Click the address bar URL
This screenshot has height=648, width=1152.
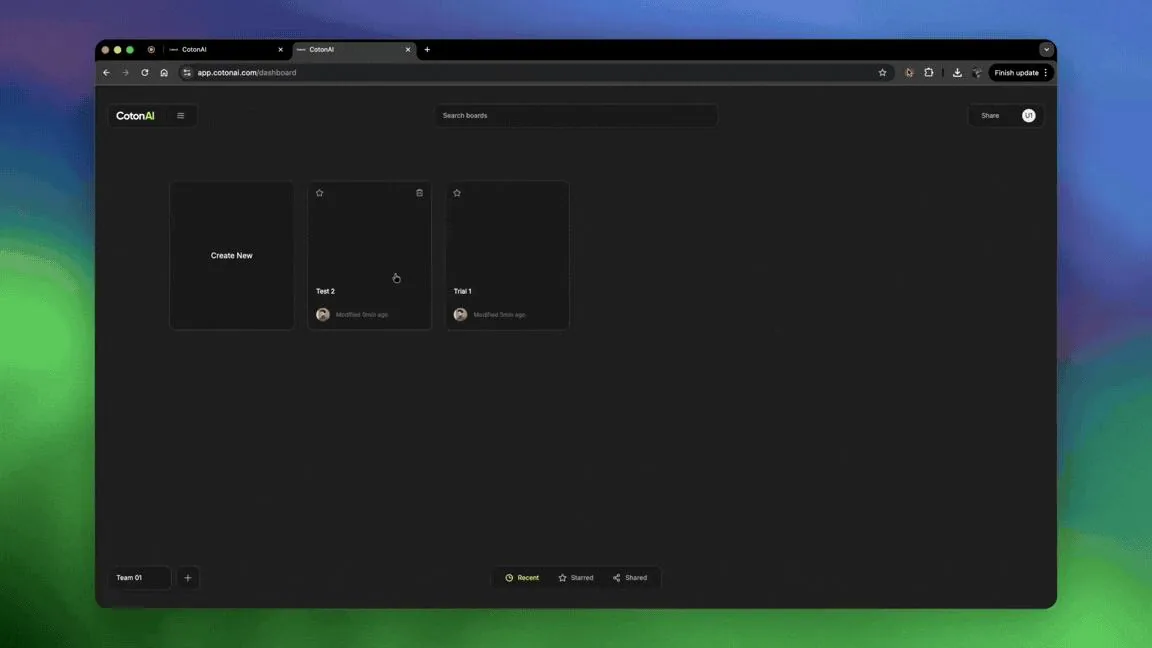click(247, 73)
